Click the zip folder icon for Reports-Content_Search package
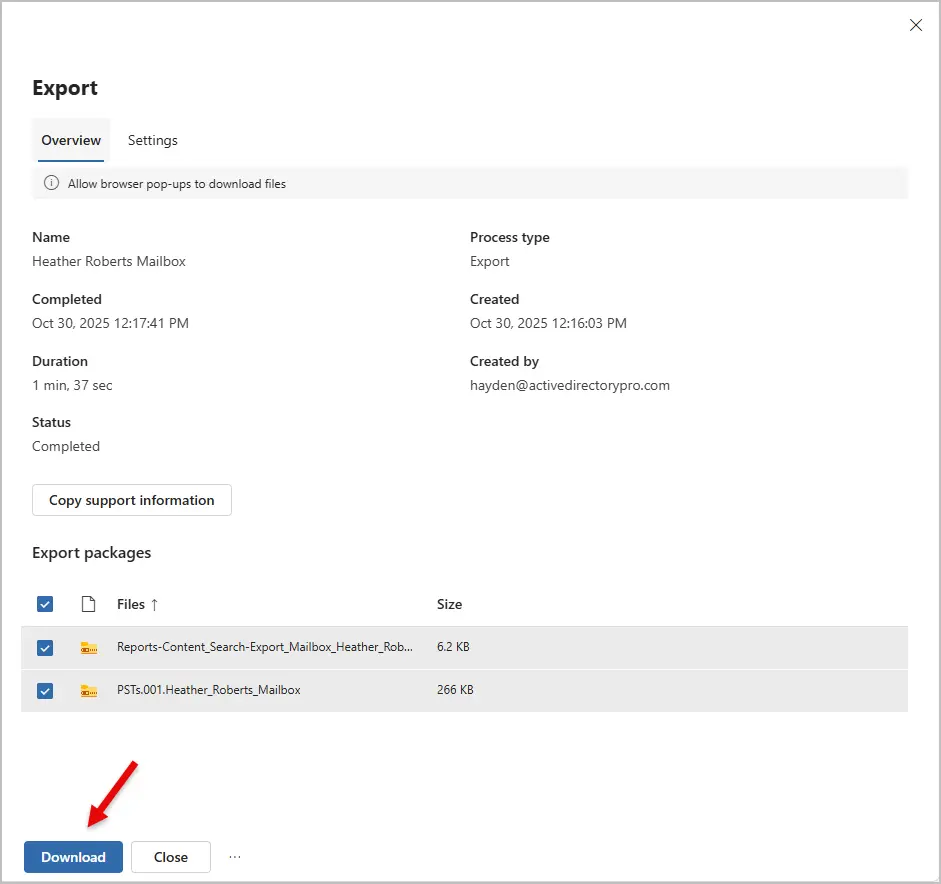The height and width of the screenshot is (884, 941). click(x=89, y=648)
